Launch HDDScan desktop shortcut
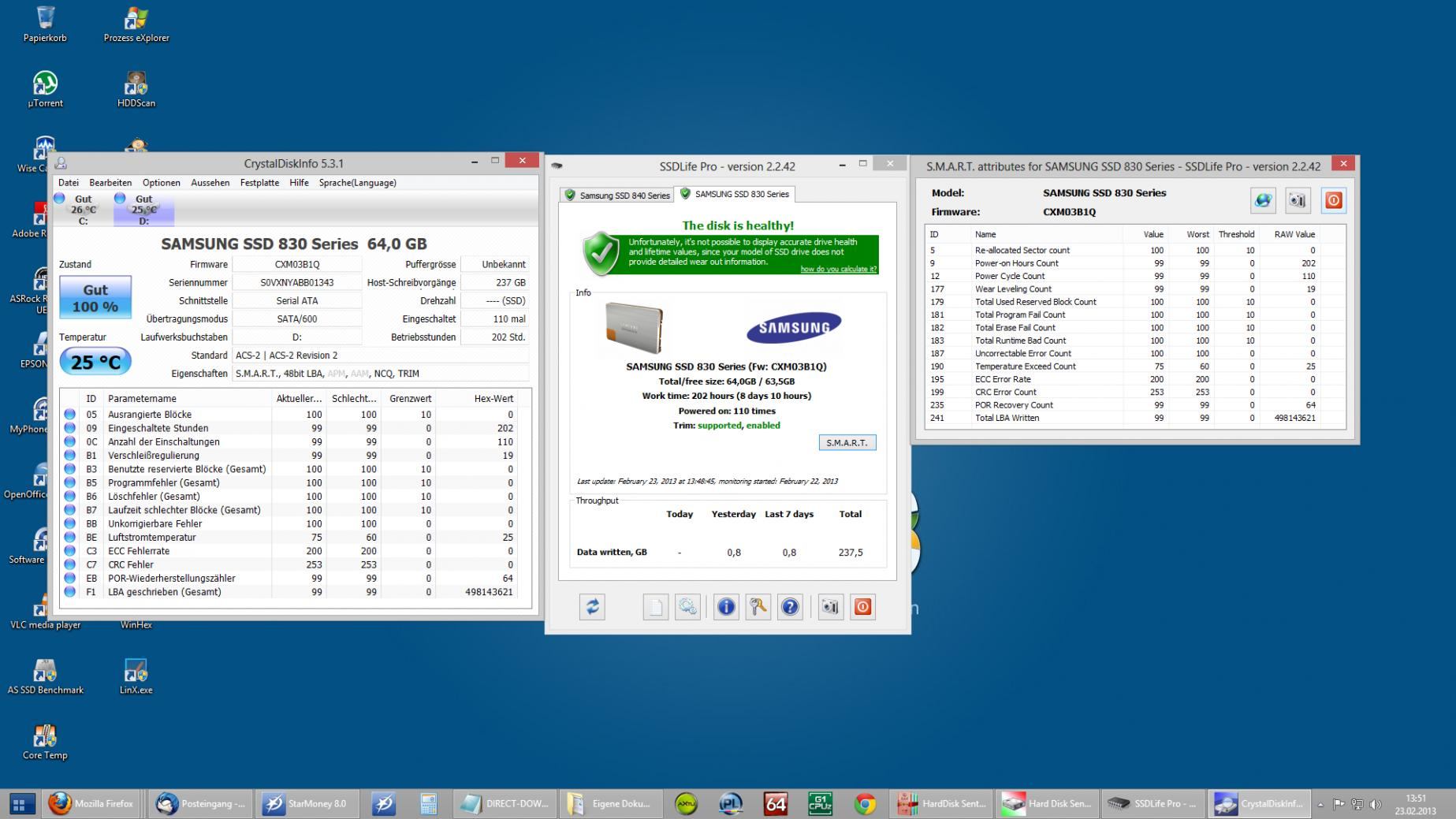 click(136, 89)
